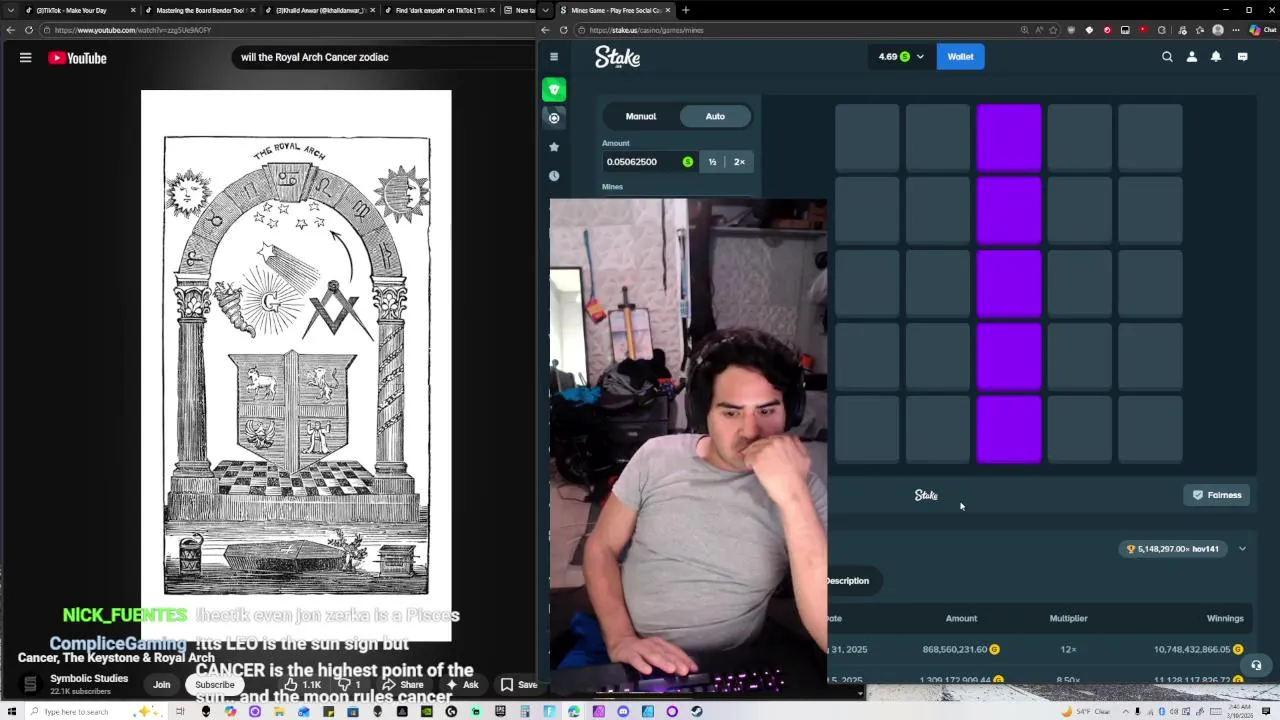Screen dimensions: 1280x720
Task: Click the bottom purple mines tile
Action: [x=1009, y=429]
